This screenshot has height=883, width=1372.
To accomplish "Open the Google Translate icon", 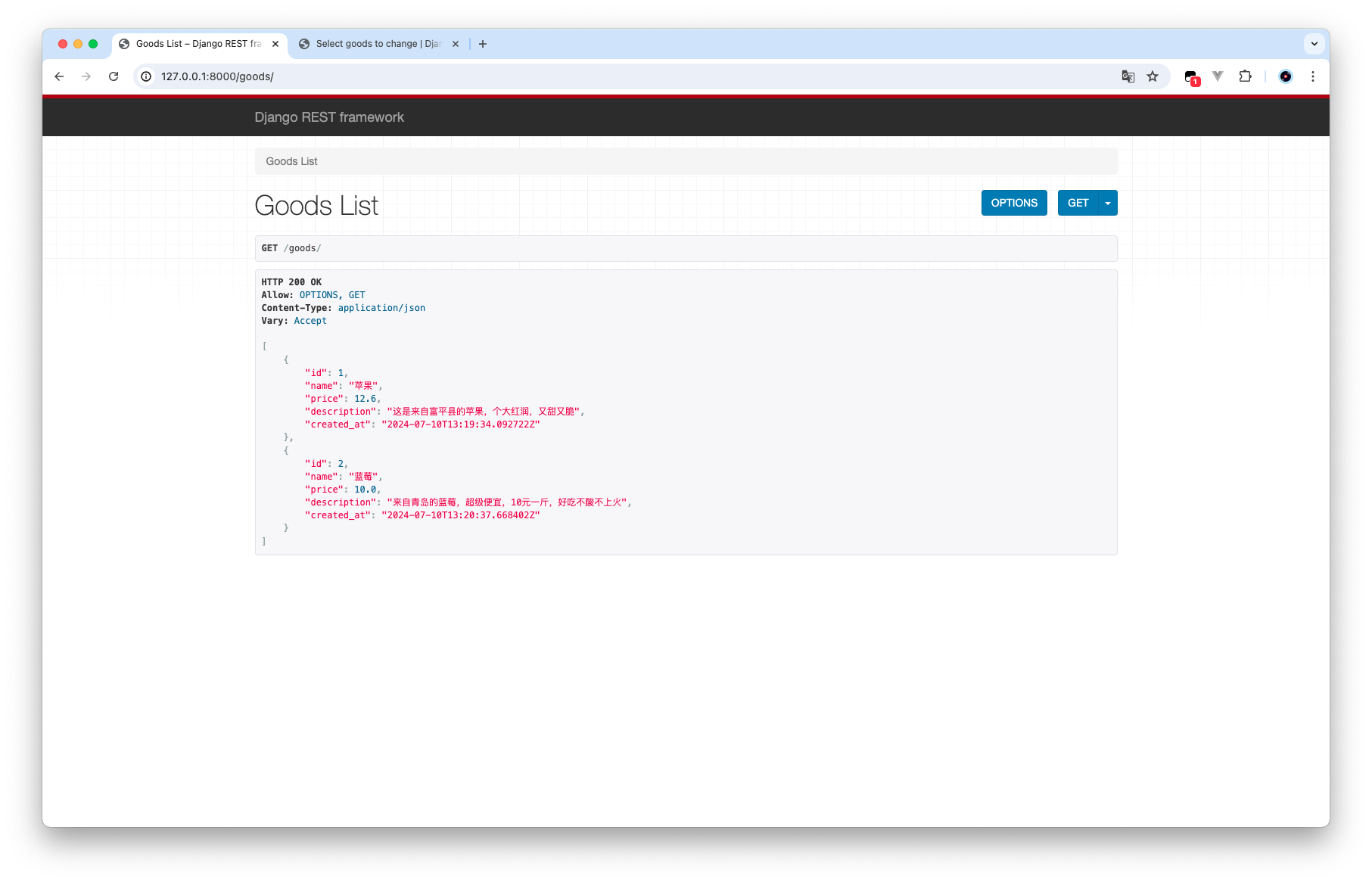I will [x=1128, y=76].
